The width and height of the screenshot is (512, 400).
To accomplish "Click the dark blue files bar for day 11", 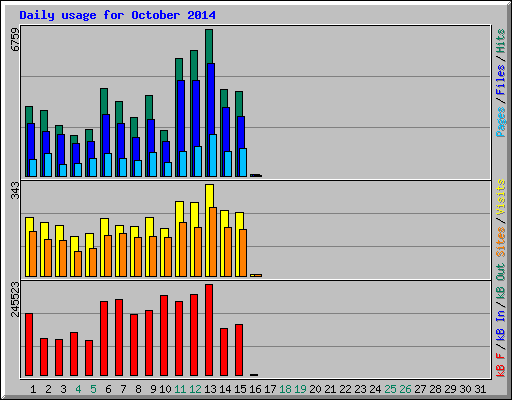I will click(x=181, y=116).
